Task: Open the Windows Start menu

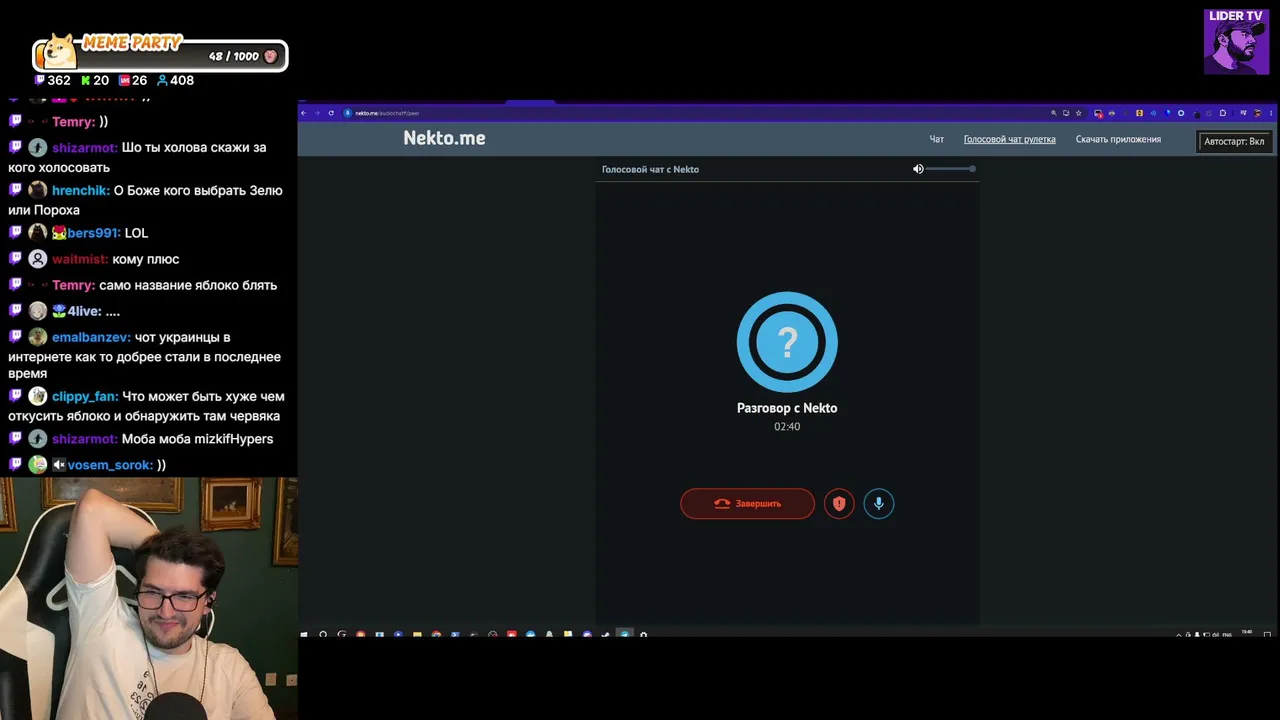Action: (304, 634)
